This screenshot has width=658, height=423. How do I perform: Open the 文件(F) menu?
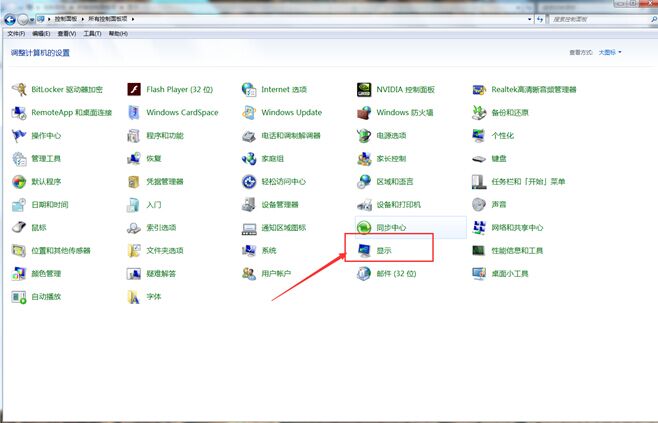click(16, 34)
